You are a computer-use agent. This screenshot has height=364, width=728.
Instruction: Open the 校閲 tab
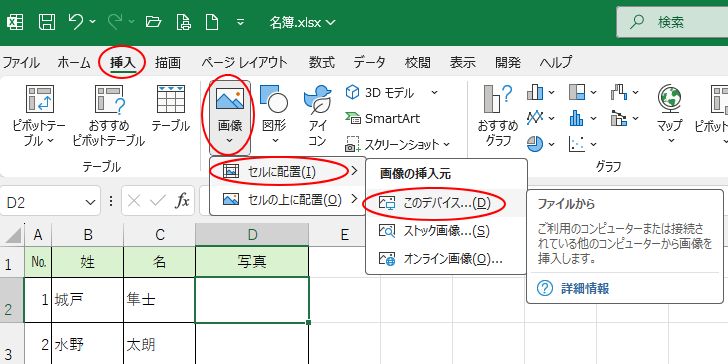coord(417,62)
